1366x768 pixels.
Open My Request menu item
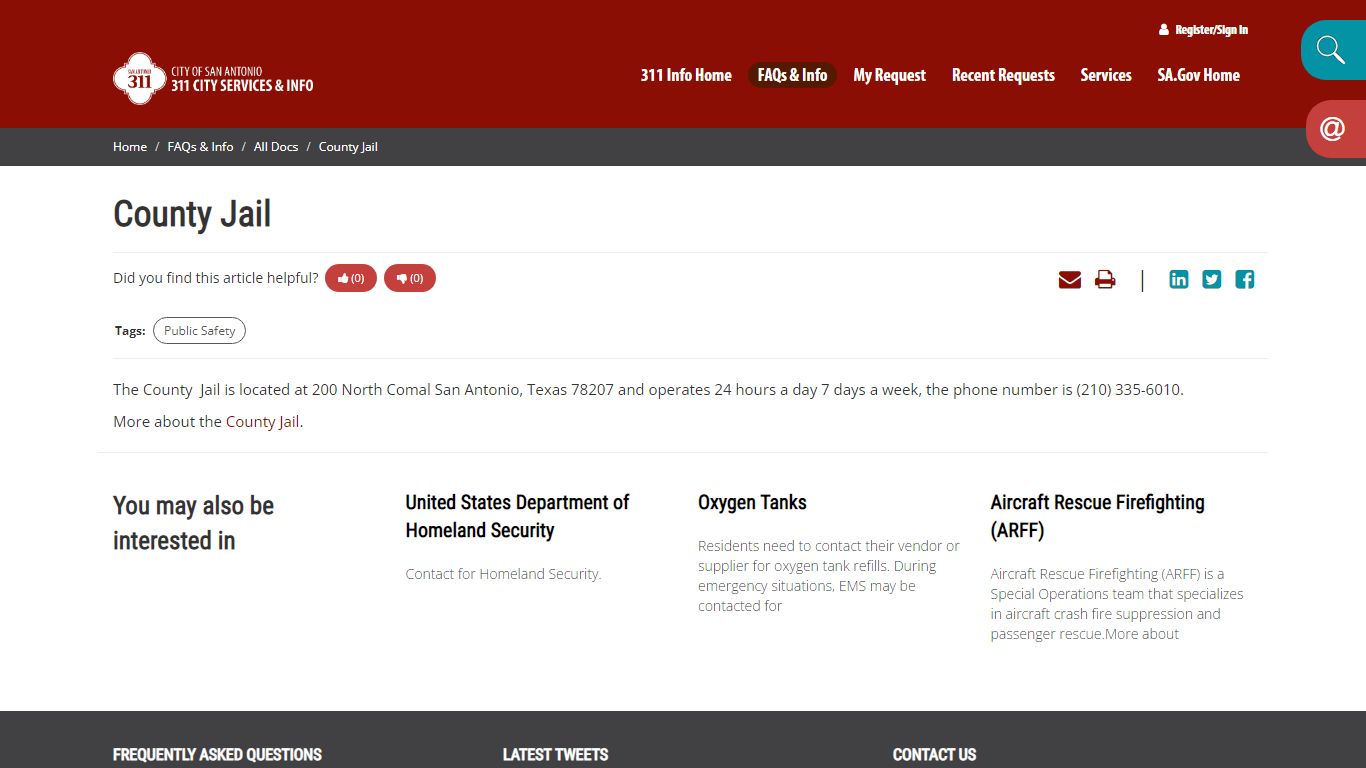pos(889,75)
